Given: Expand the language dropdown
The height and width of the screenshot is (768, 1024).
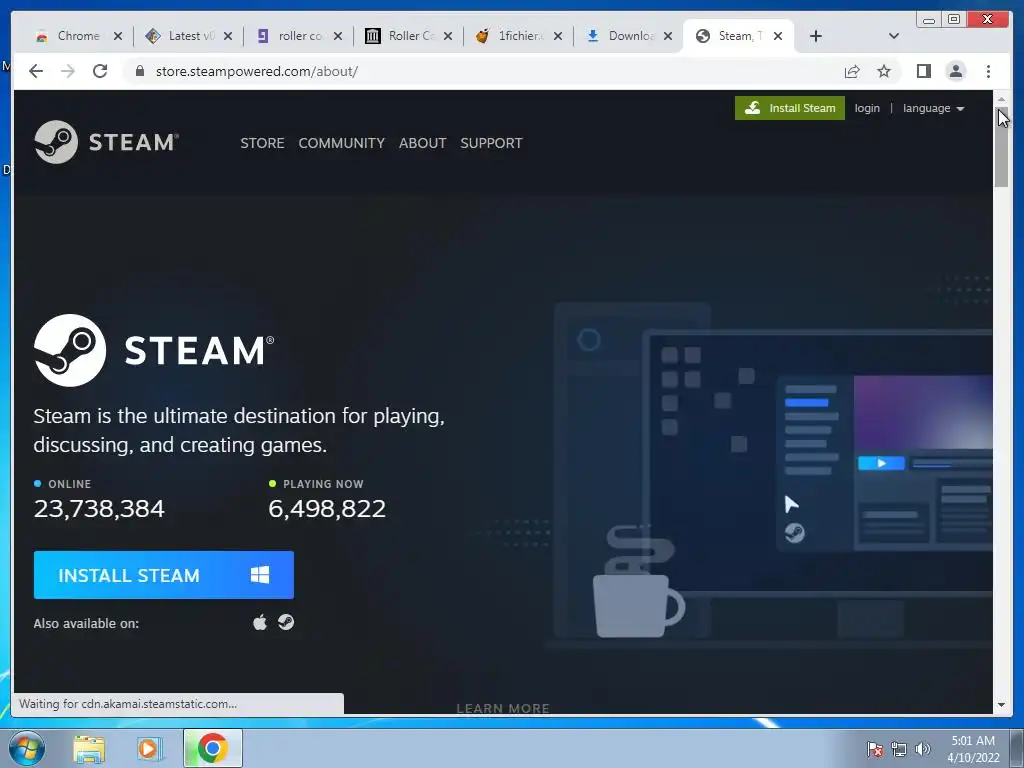Looking at the screenshot, I should tap(933, 108).
